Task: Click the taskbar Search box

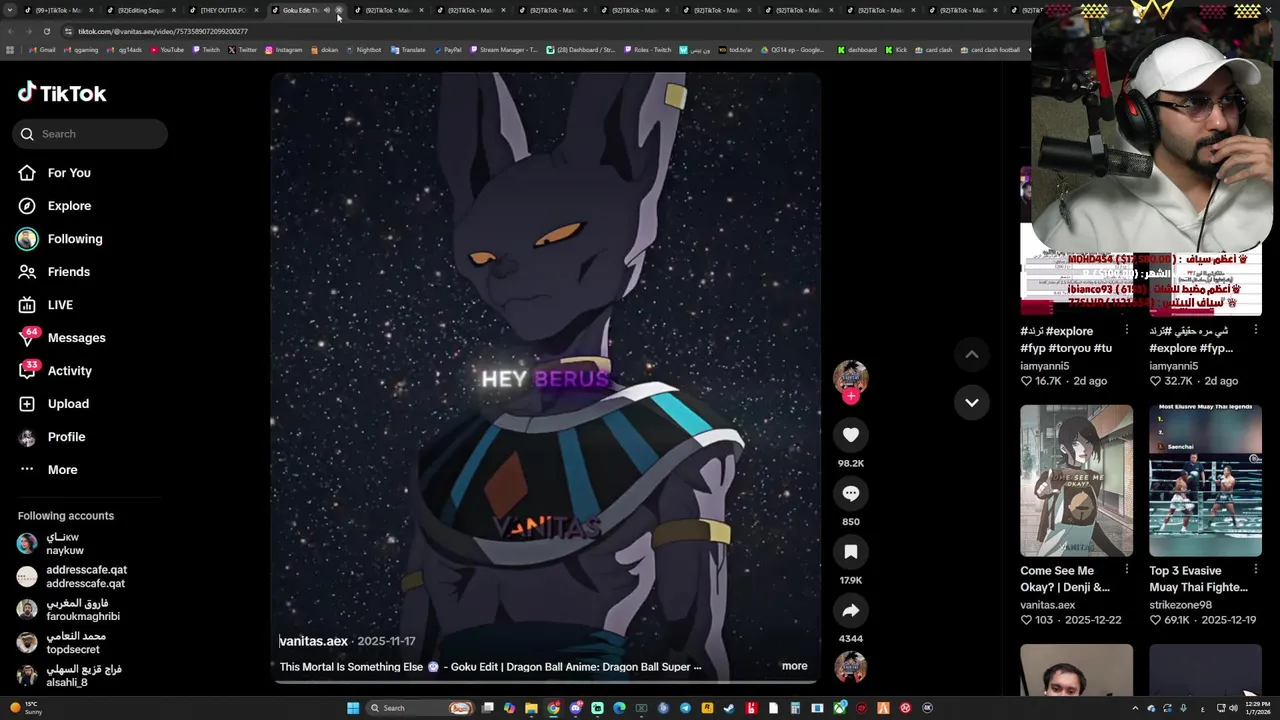Action: point(420,708)
